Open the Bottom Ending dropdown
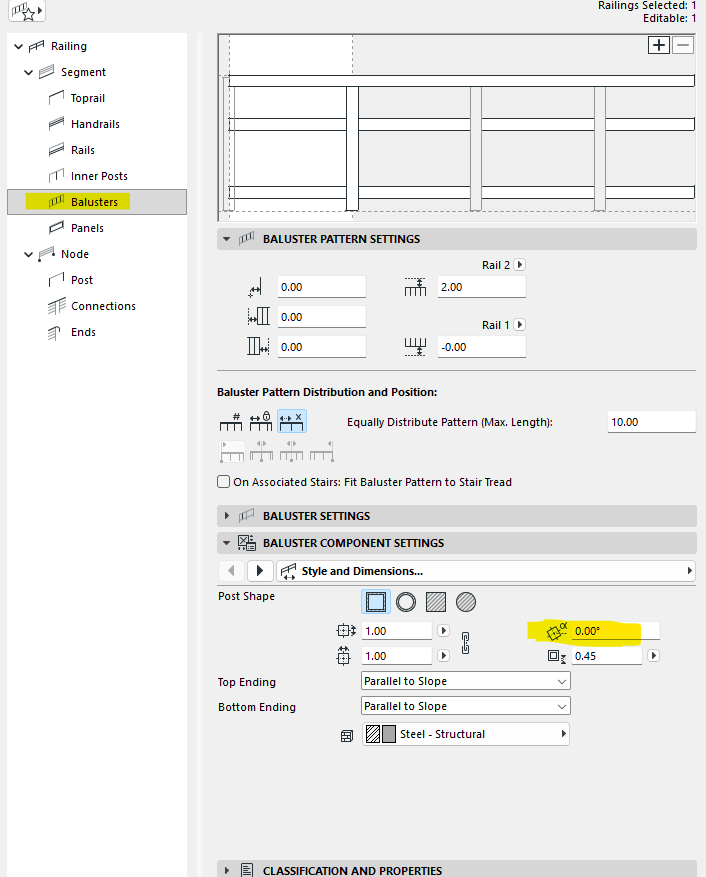 [465, 706]
